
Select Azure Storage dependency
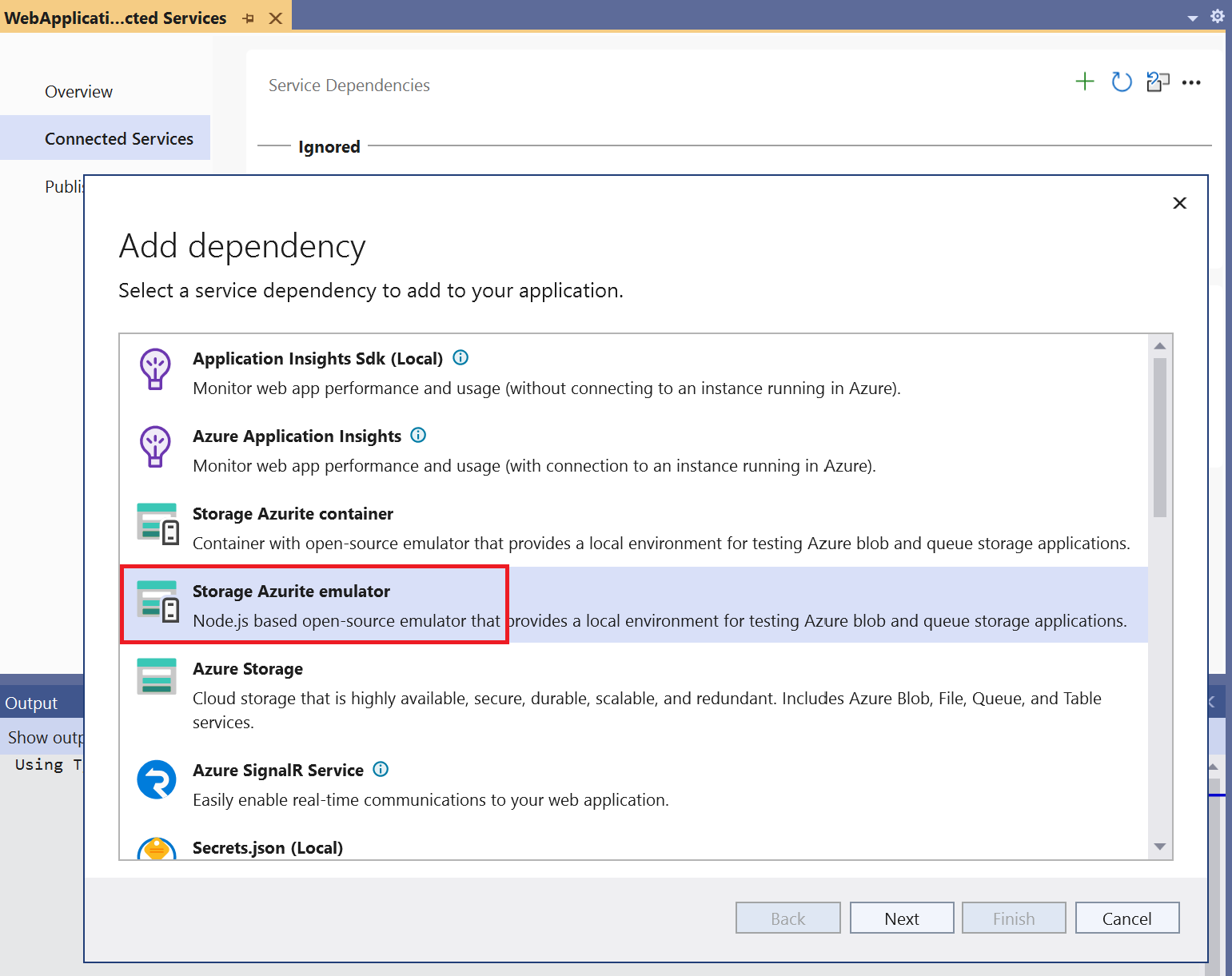[x=634, y=694]
